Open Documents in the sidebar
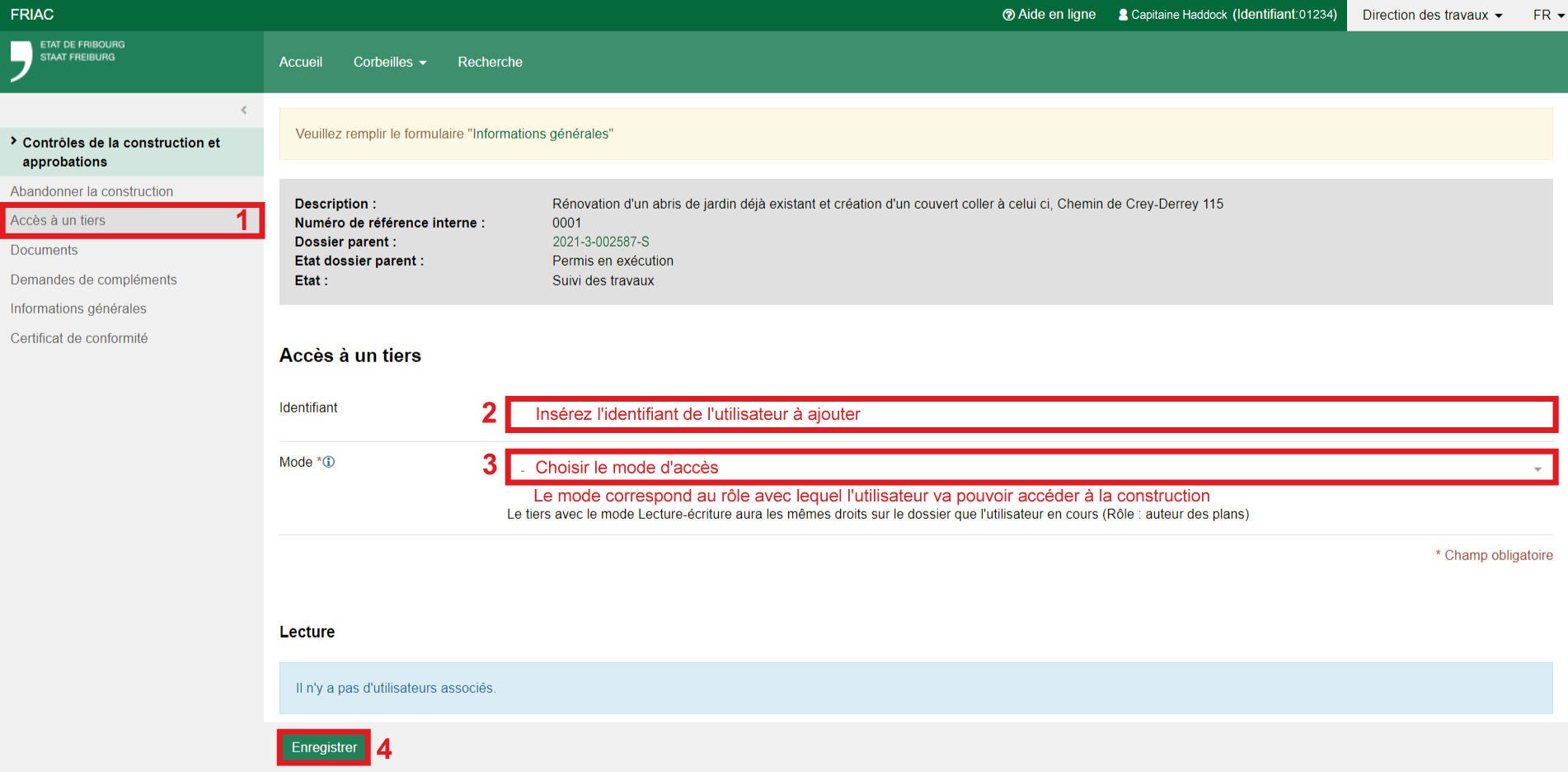1568x772 pixels. point(44,250)
